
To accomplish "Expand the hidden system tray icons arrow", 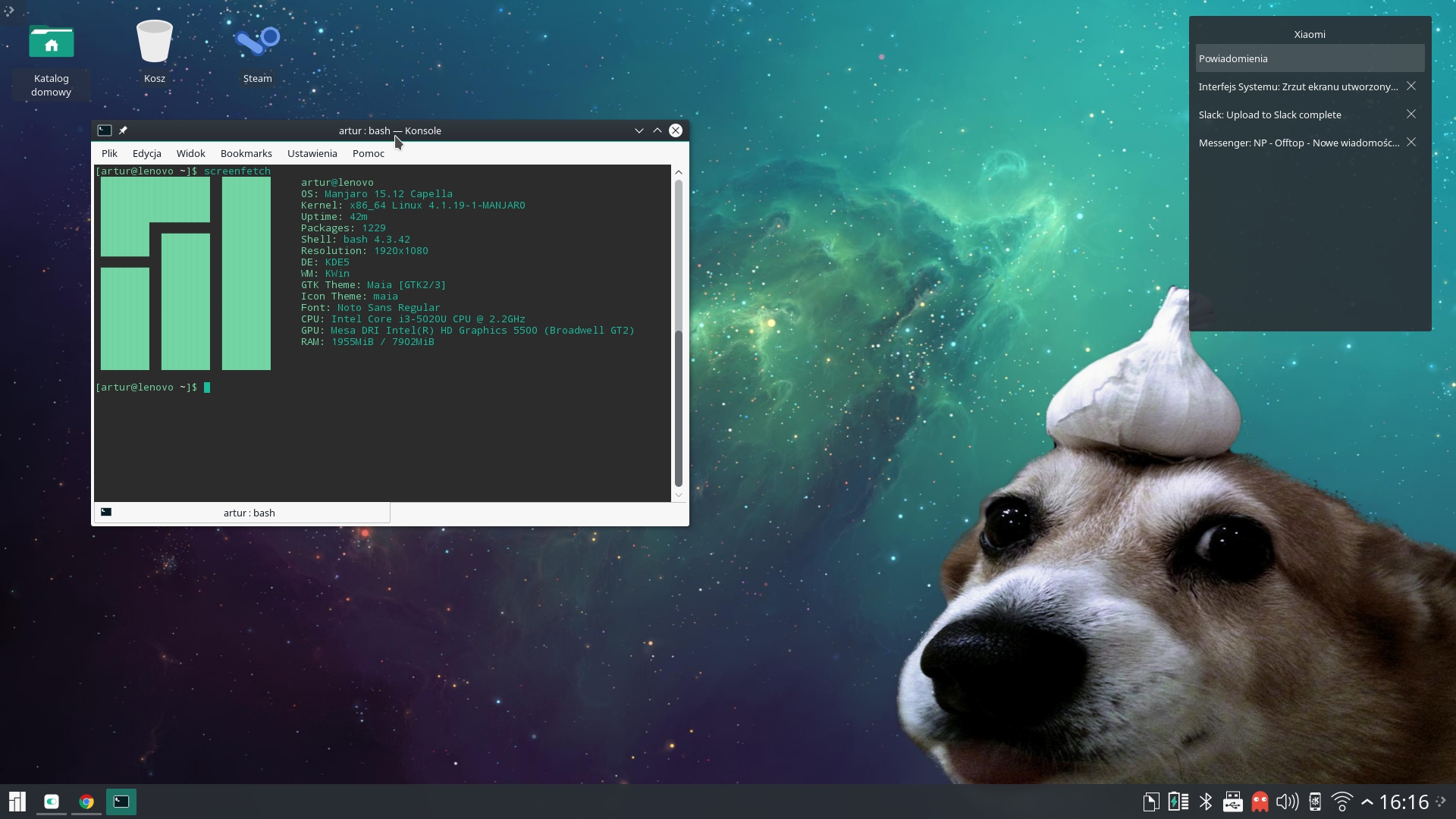I will pos(1367,802).
